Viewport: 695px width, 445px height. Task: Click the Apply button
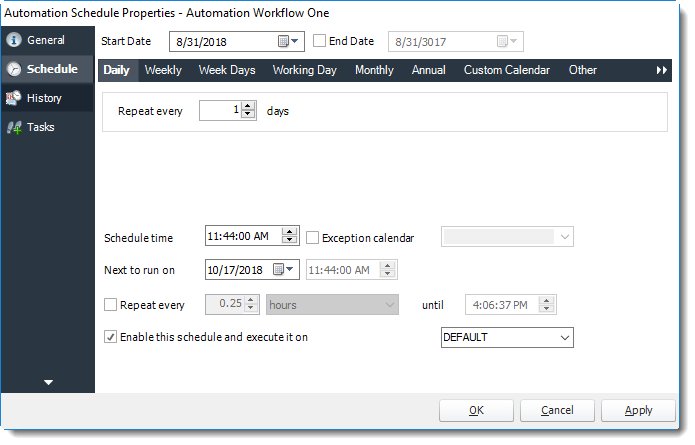(x=638, y=410)
